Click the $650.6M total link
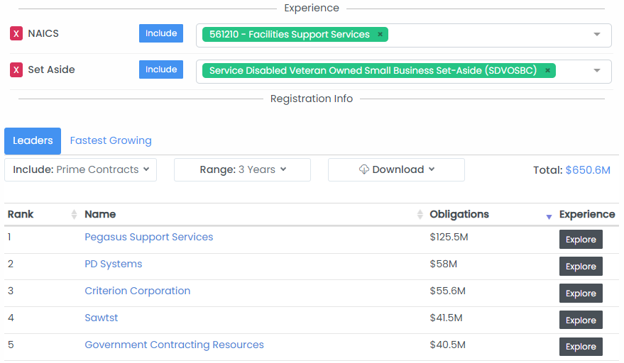The image size is (624, 363). 588,170
